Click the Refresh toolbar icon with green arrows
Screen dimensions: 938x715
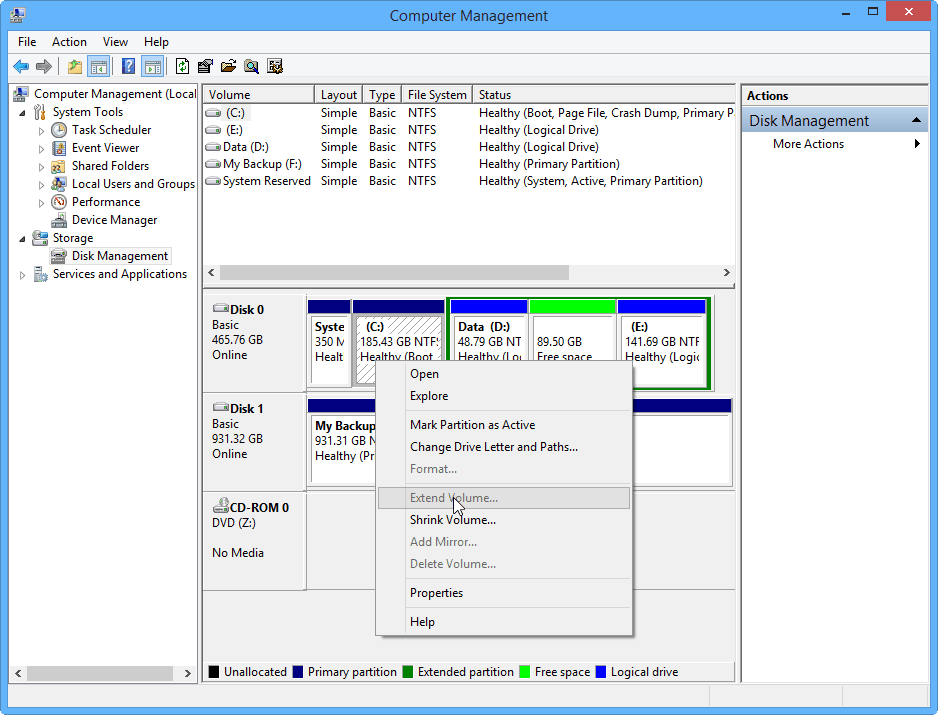[182, 66]
